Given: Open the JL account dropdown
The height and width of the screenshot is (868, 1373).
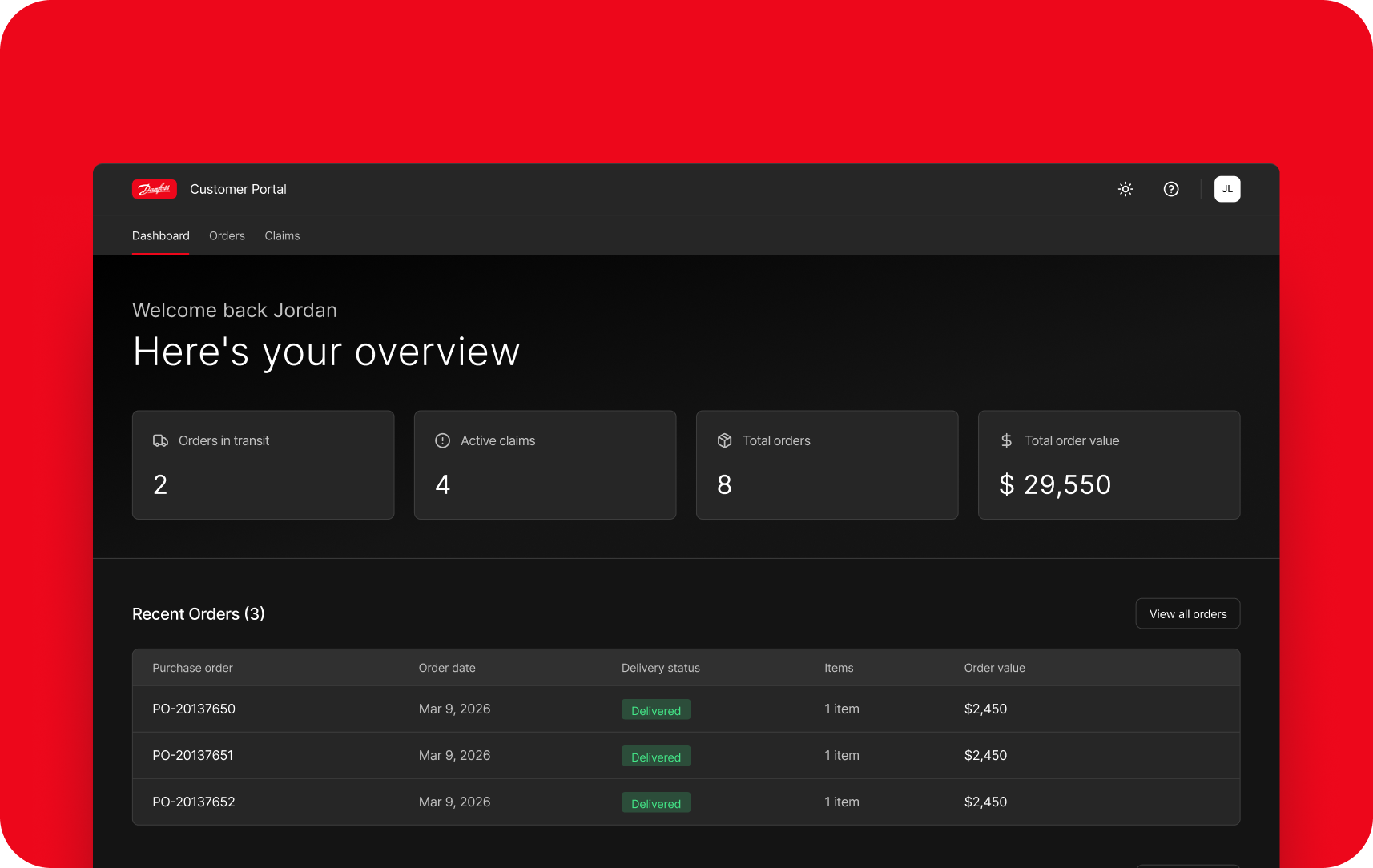Looking at the screenshot, I should [x=1227, y=189].
